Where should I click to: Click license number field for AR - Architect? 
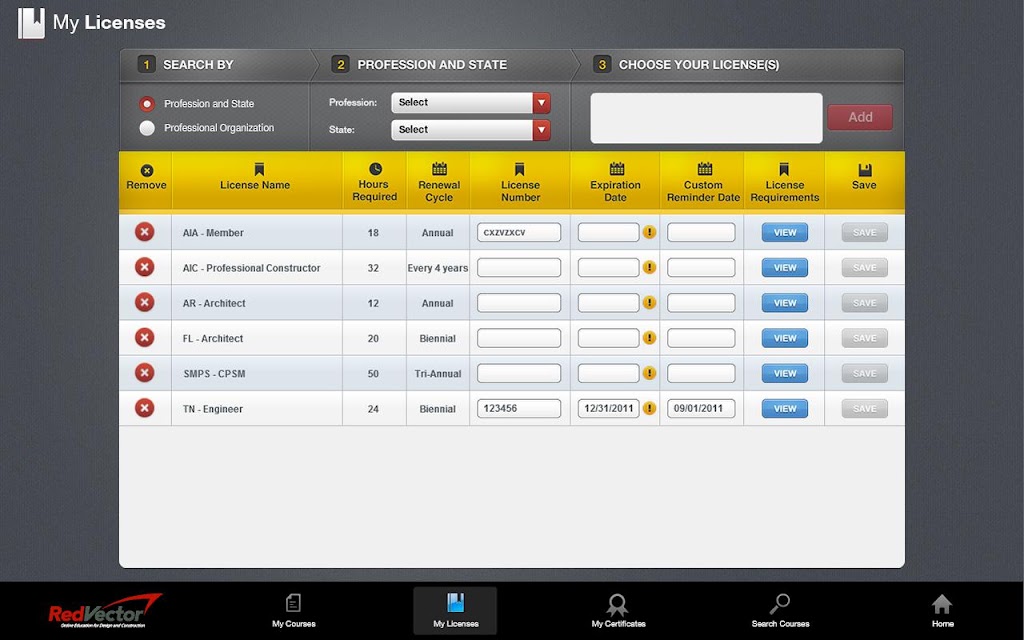click(x=519, y=303)
